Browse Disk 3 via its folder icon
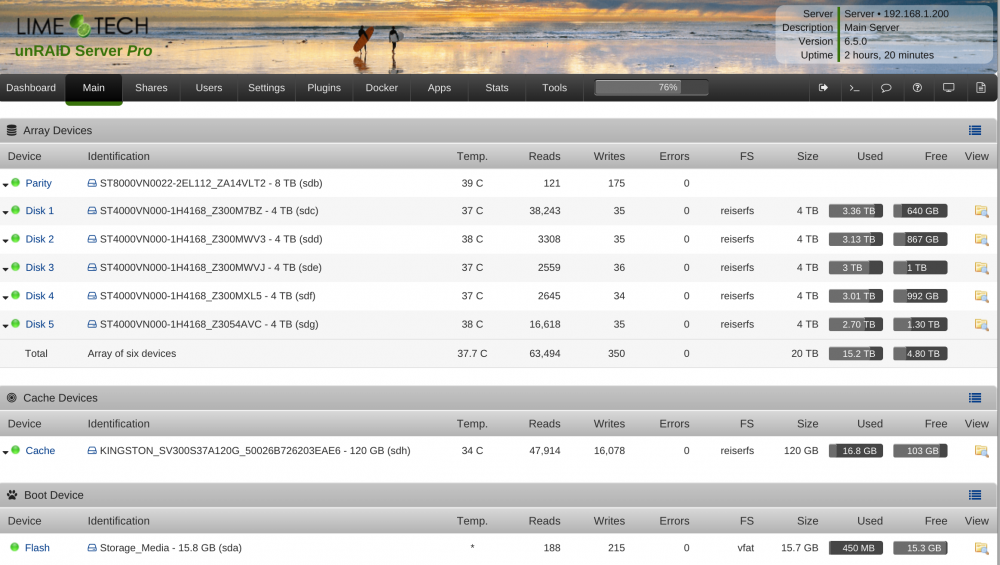The width and height of the screenshot is (1000, 565). 981,268
